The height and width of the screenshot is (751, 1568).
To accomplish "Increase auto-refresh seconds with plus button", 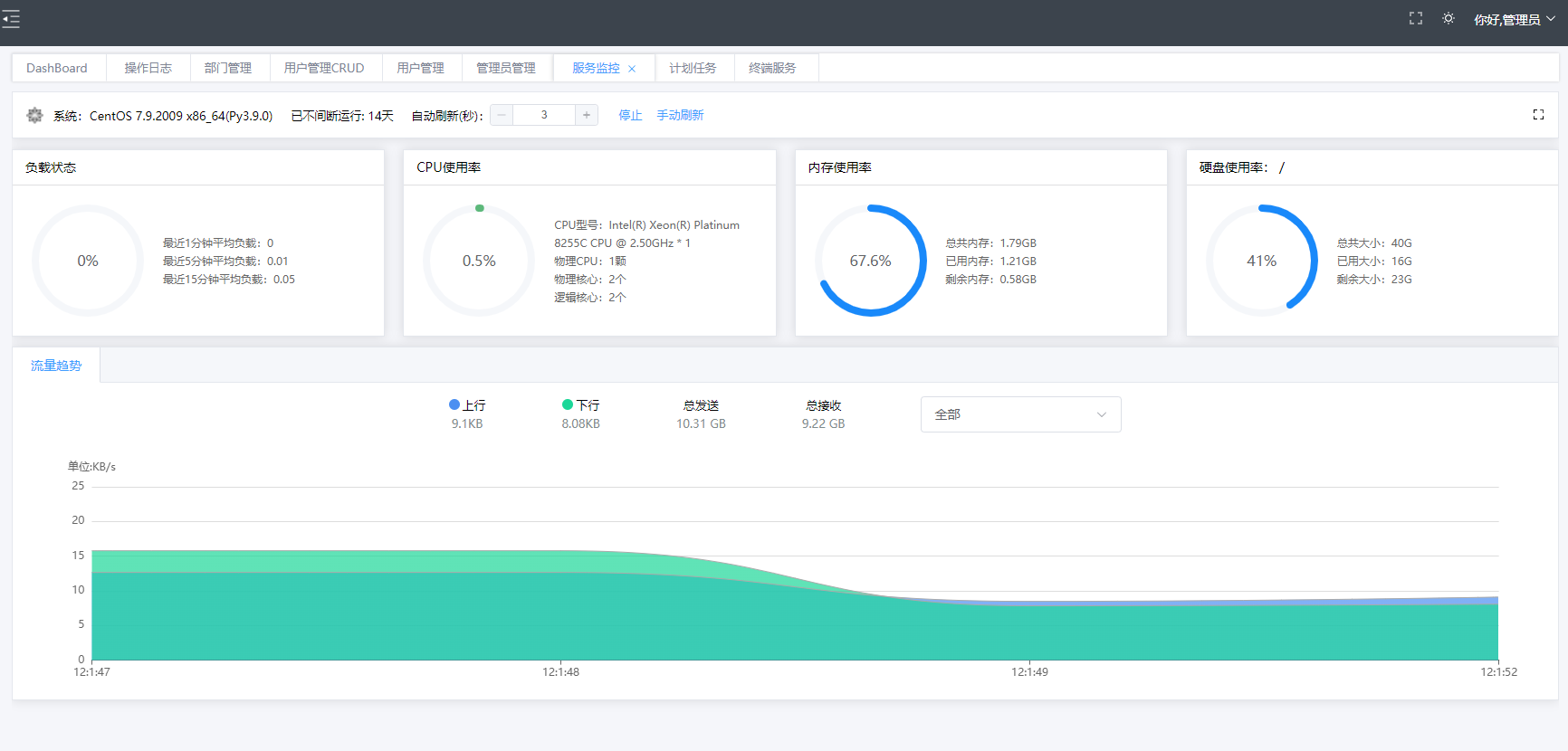I will point(587,115).
